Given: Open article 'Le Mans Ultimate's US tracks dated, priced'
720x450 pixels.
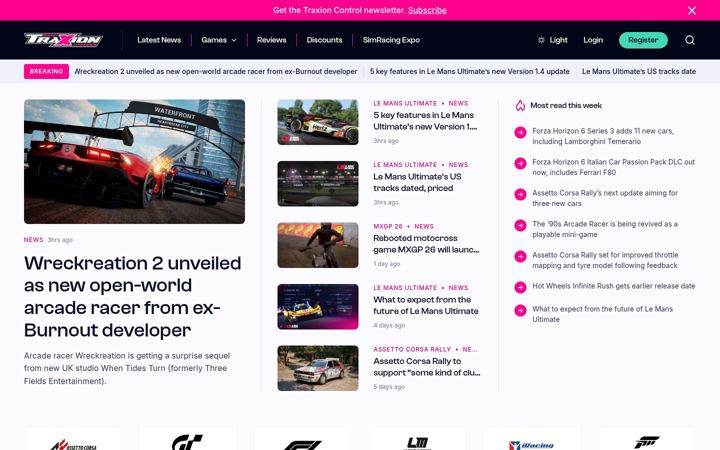Looking at the screenshot, I should click(x=417, y=182).
